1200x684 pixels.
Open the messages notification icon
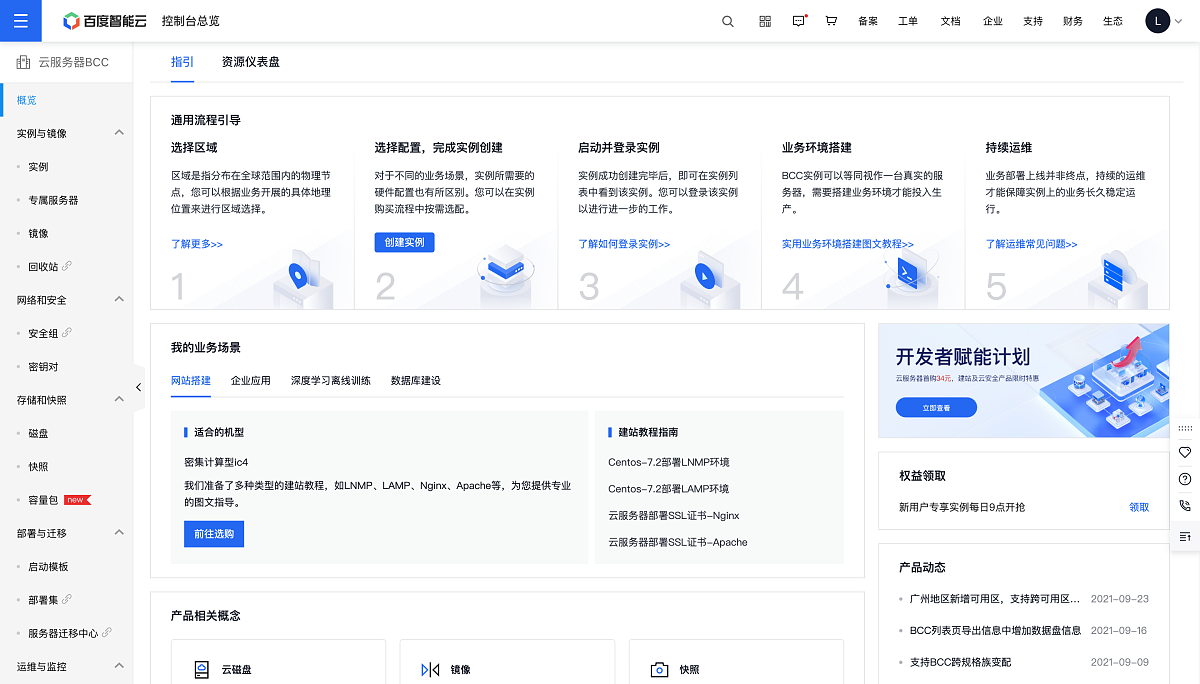click(x=799, y=21)
